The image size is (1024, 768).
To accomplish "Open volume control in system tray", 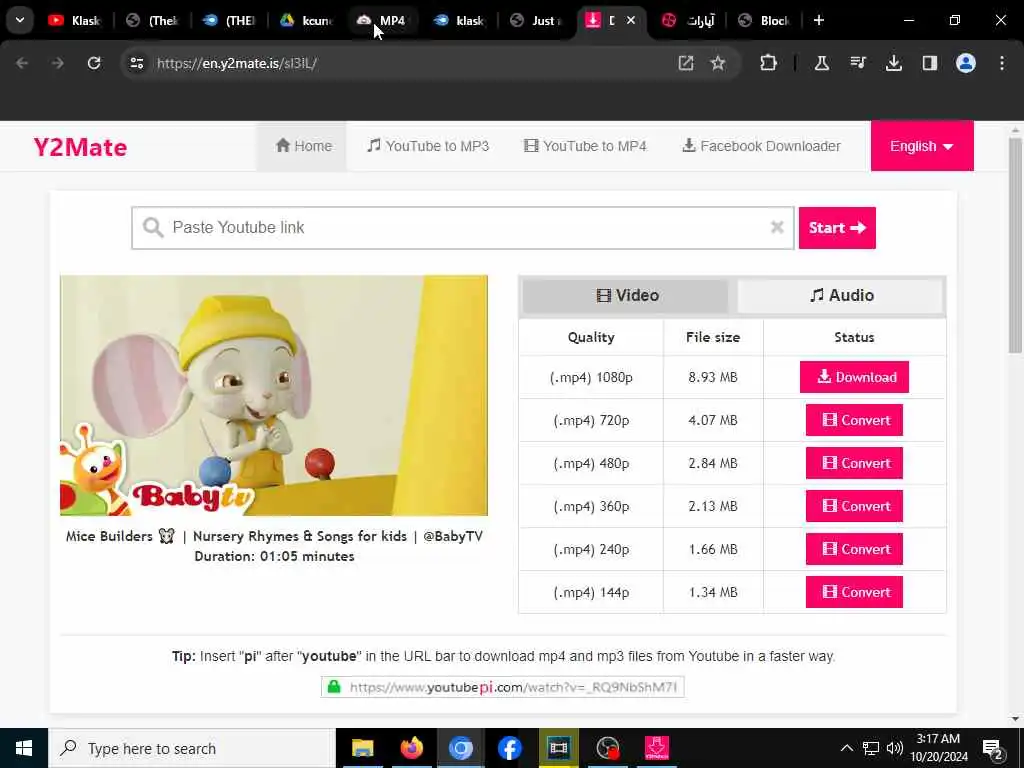I will click(x=895, y=748).
